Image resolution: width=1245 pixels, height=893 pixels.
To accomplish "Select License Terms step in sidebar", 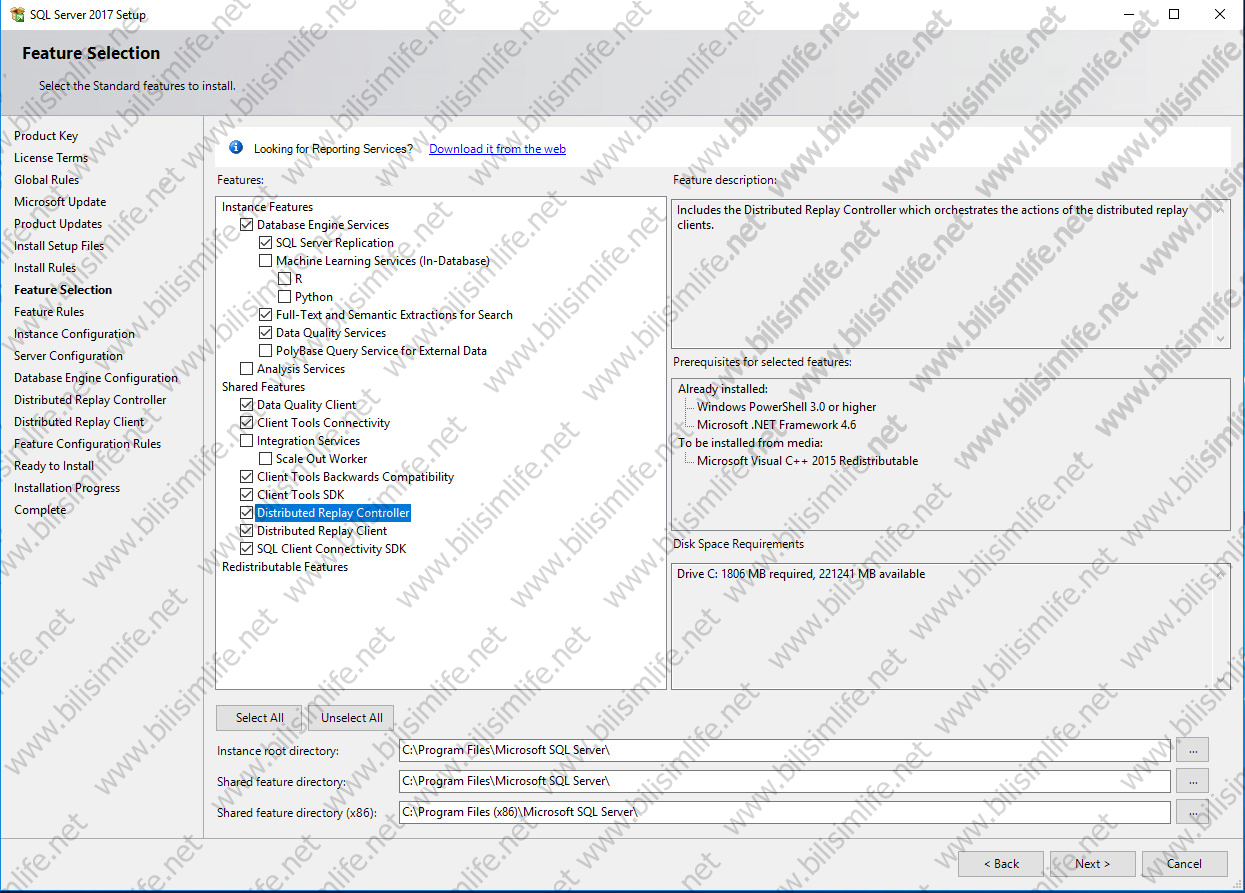I will pos(51,158).
